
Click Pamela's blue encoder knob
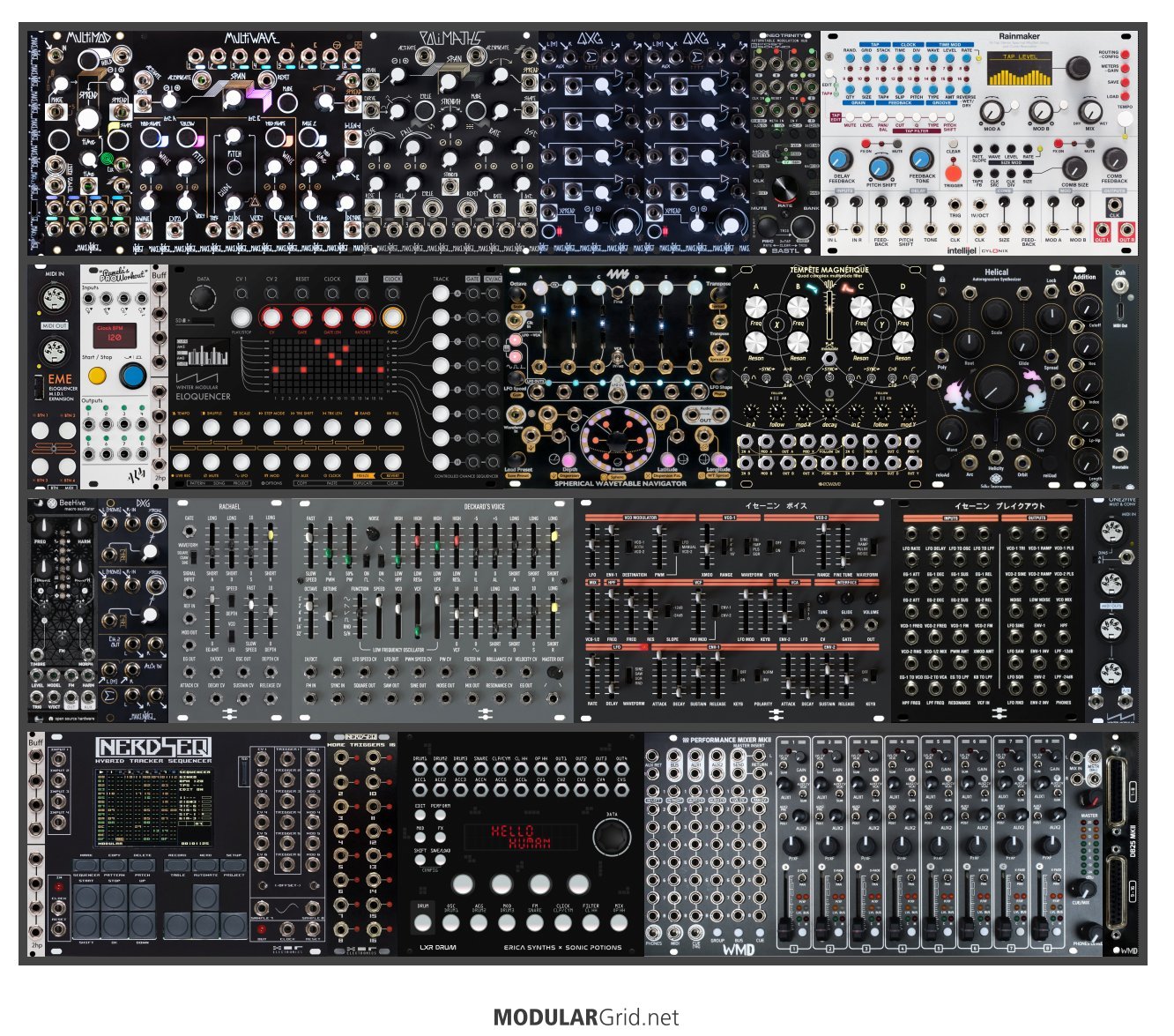(133, 376)
